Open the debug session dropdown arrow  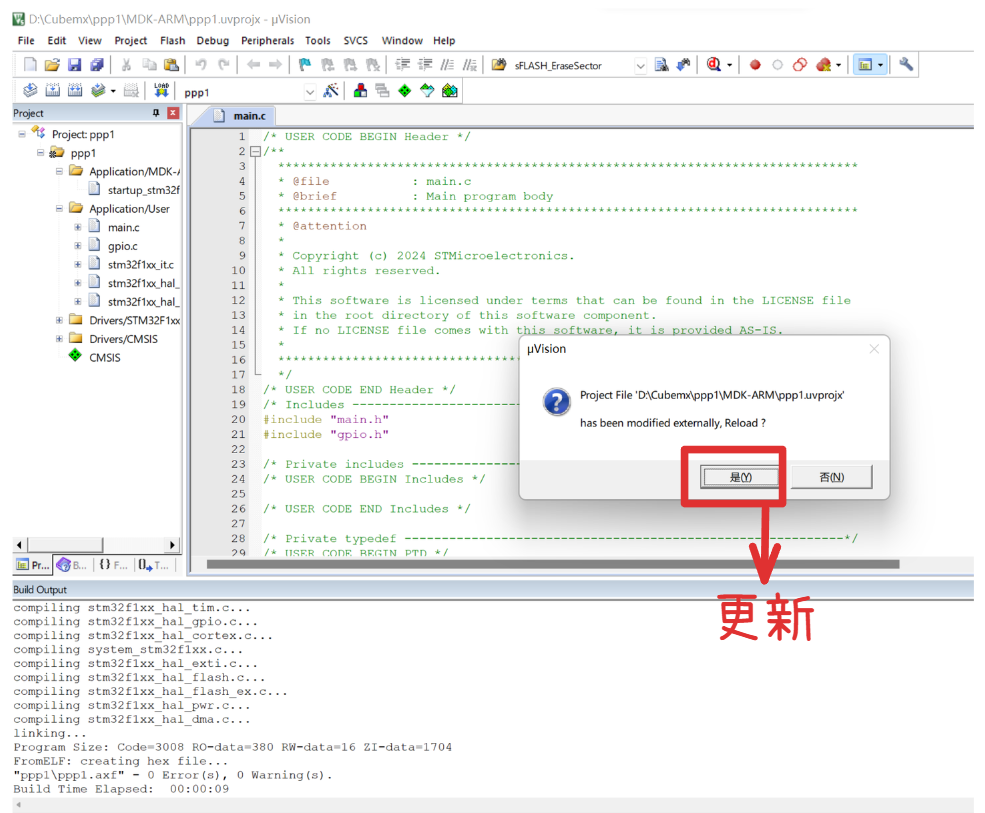[x=729, y=65]
